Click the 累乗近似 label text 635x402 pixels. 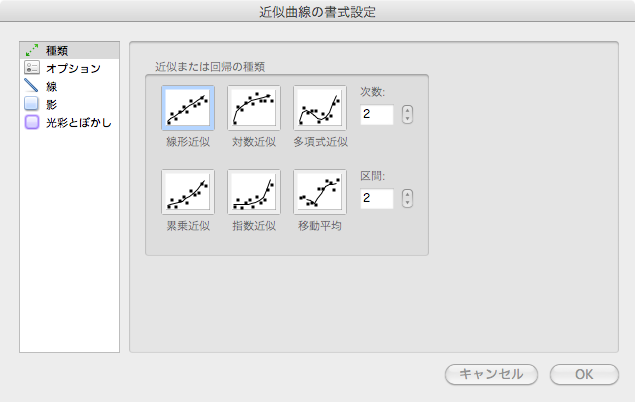tap(188, 226)
